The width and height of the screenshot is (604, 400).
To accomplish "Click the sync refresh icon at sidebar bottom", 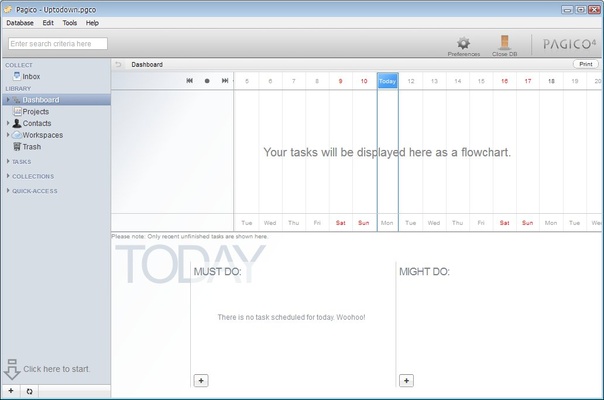I will [x=29, y=392].
